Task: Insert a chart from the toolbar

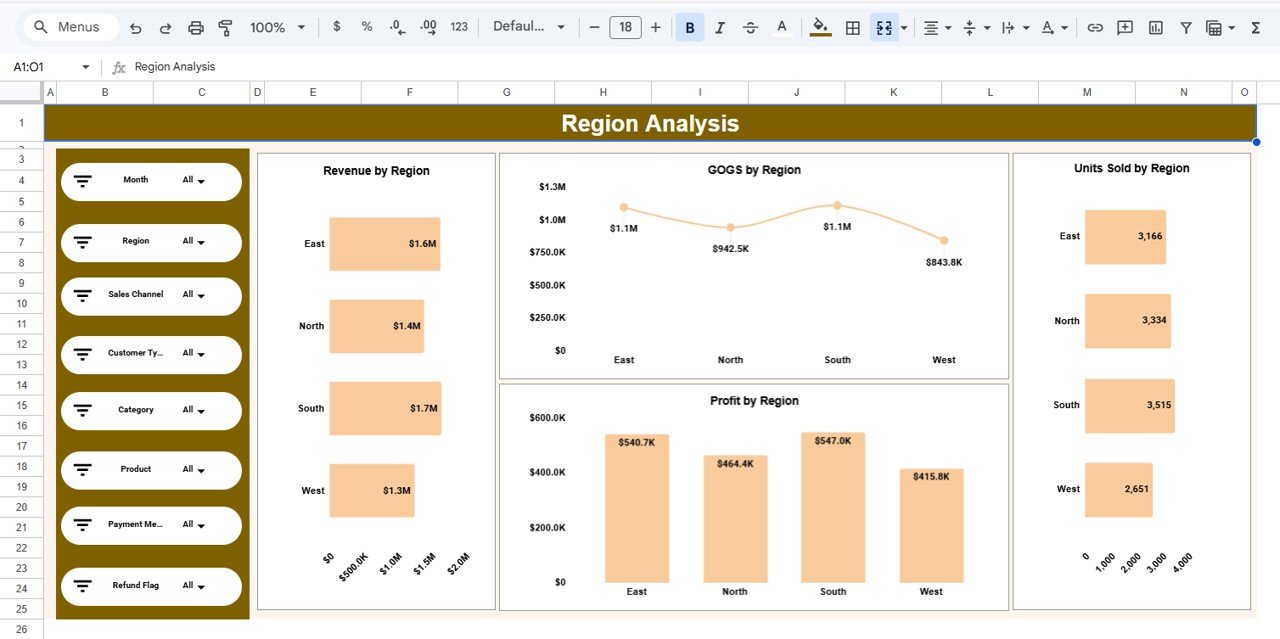Action: click(1157, 27)
